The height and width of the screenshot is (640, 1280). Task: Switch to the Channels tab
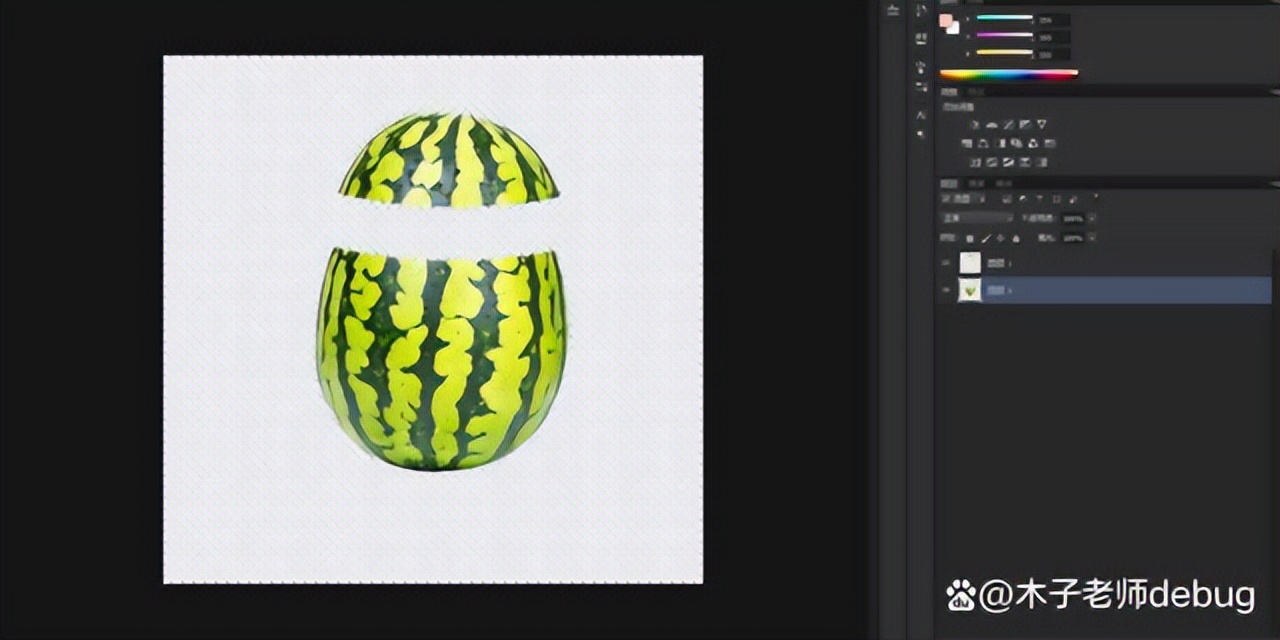coord(976,184)
